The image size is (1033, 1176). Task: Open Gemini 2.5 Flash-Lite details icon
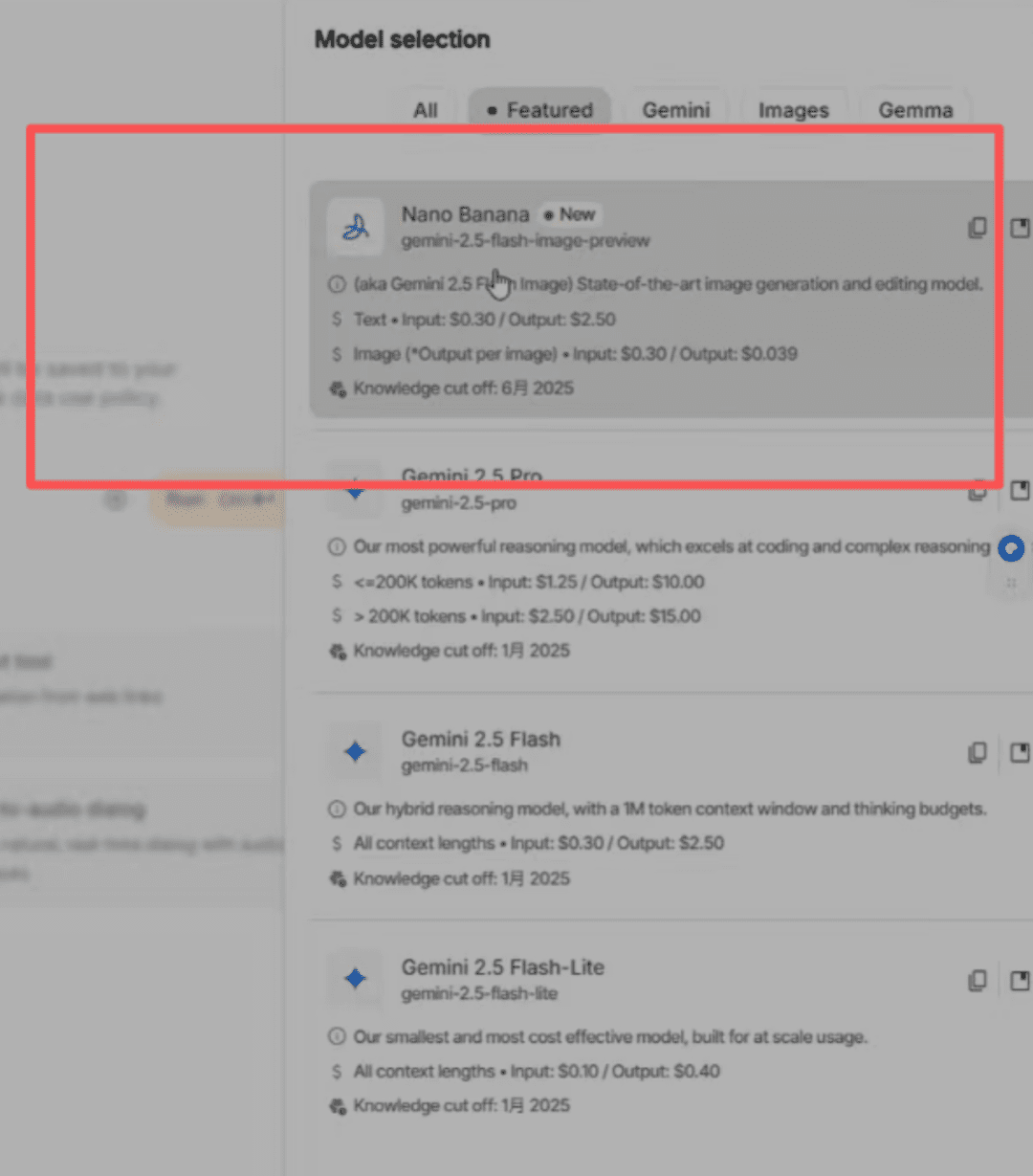[x=1020, y=980]
